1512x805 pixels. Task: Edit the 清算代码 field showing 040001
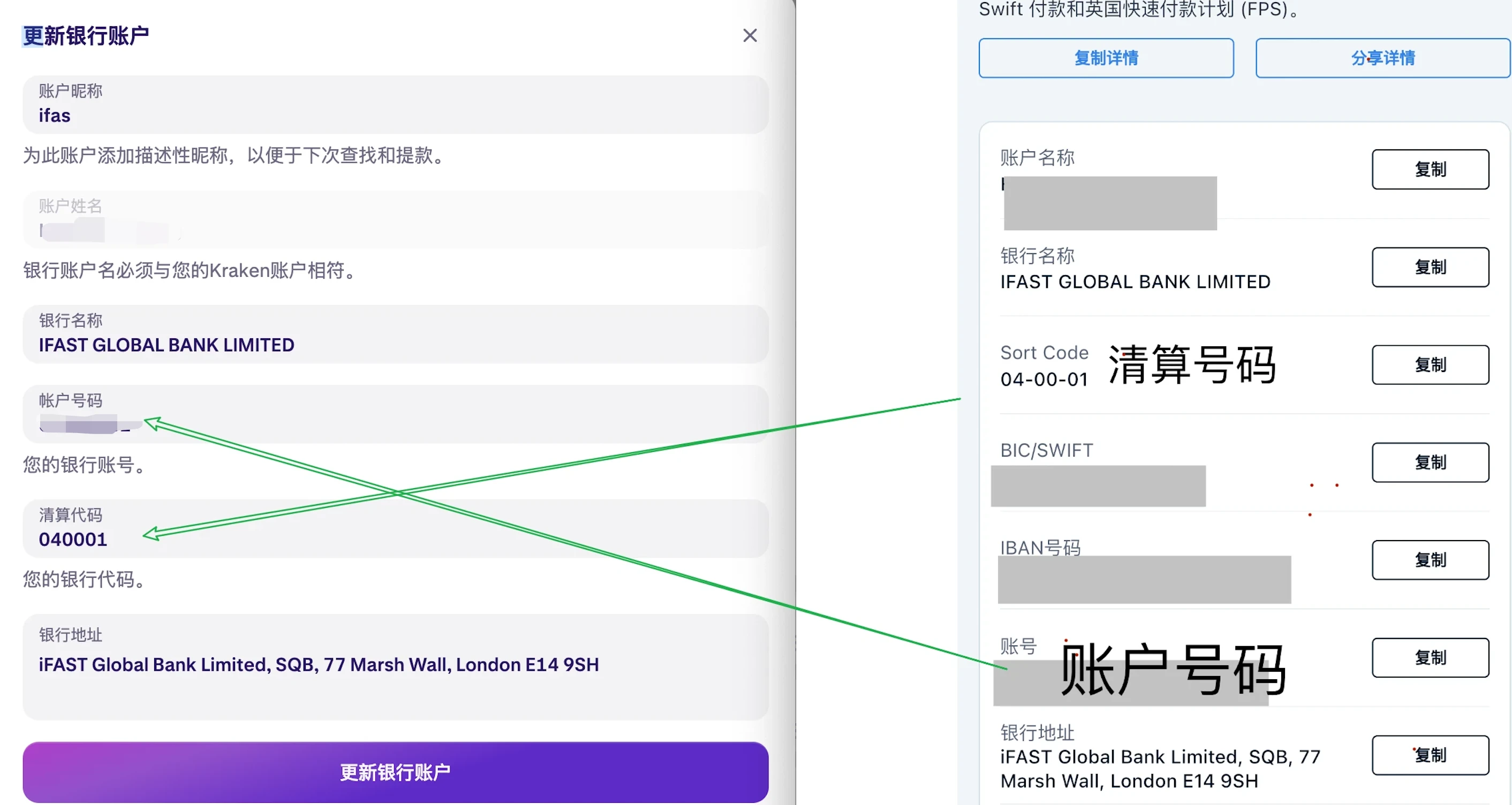(x=396, y=528)
